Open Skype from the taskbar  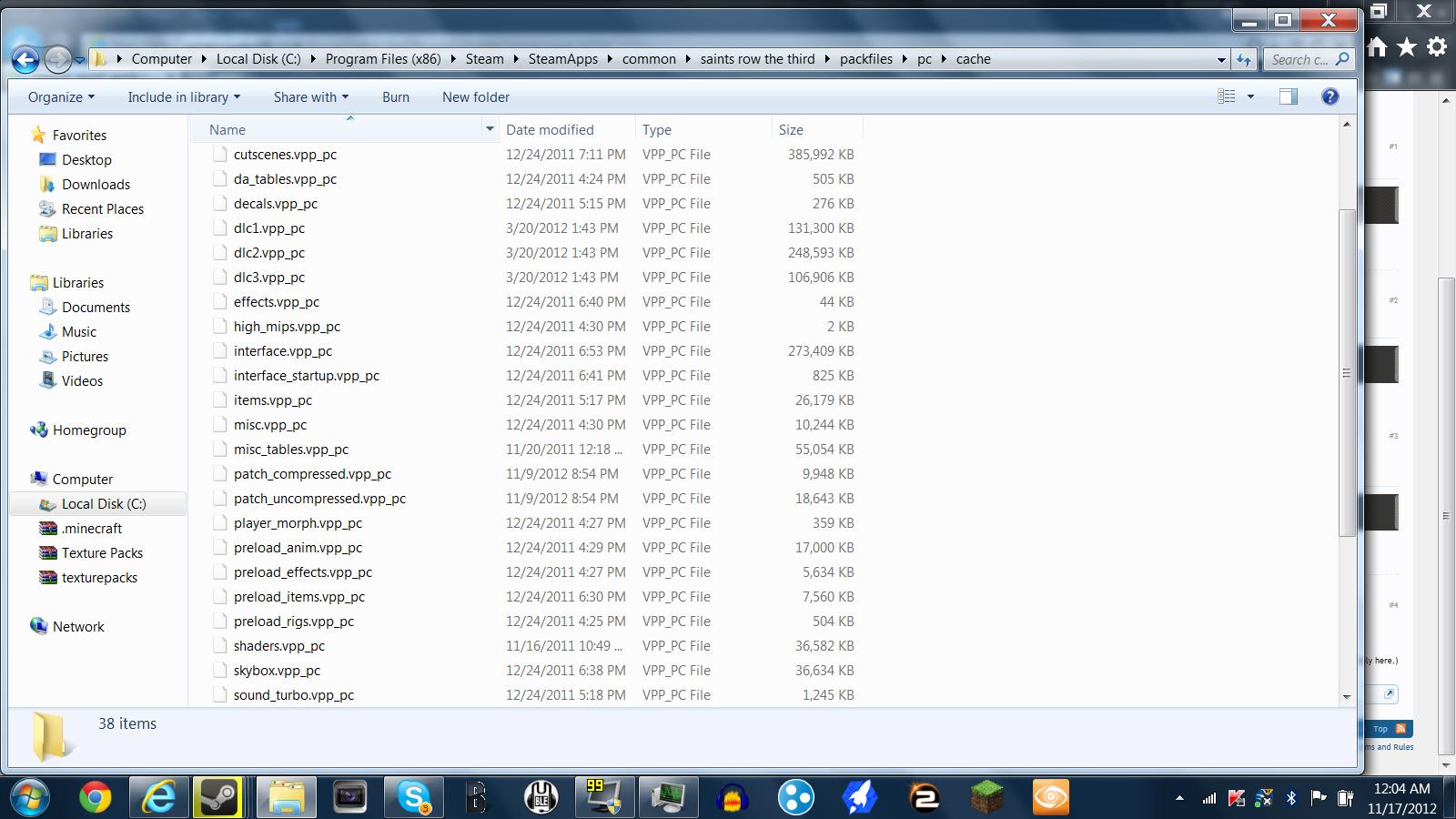tap(414, 798)
